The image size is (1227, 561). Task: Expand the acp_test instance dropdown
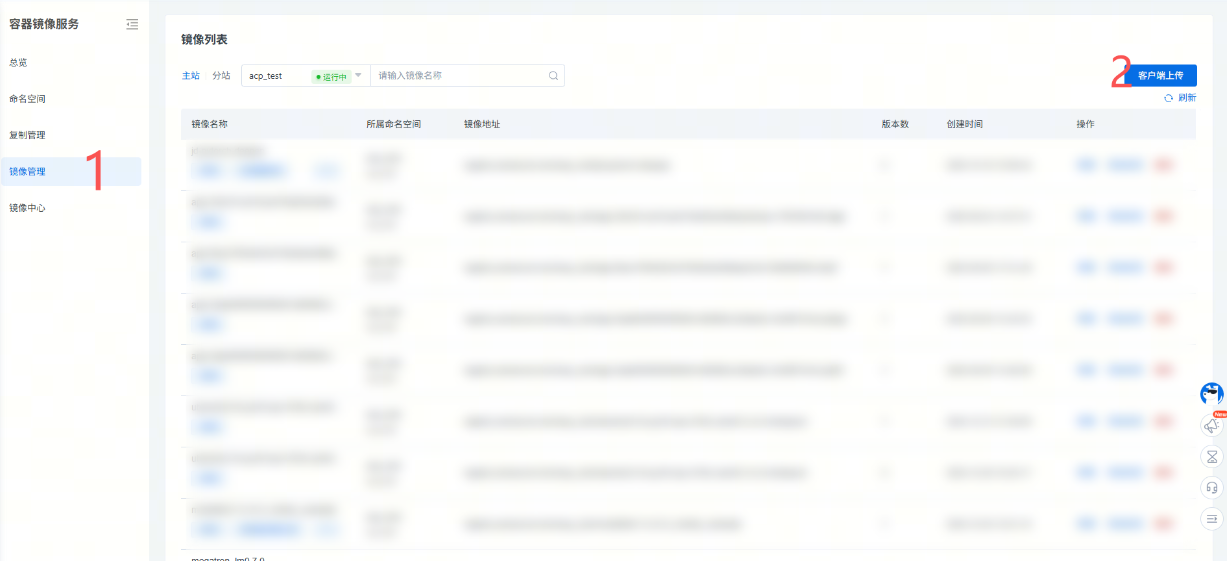pos(358,76)
